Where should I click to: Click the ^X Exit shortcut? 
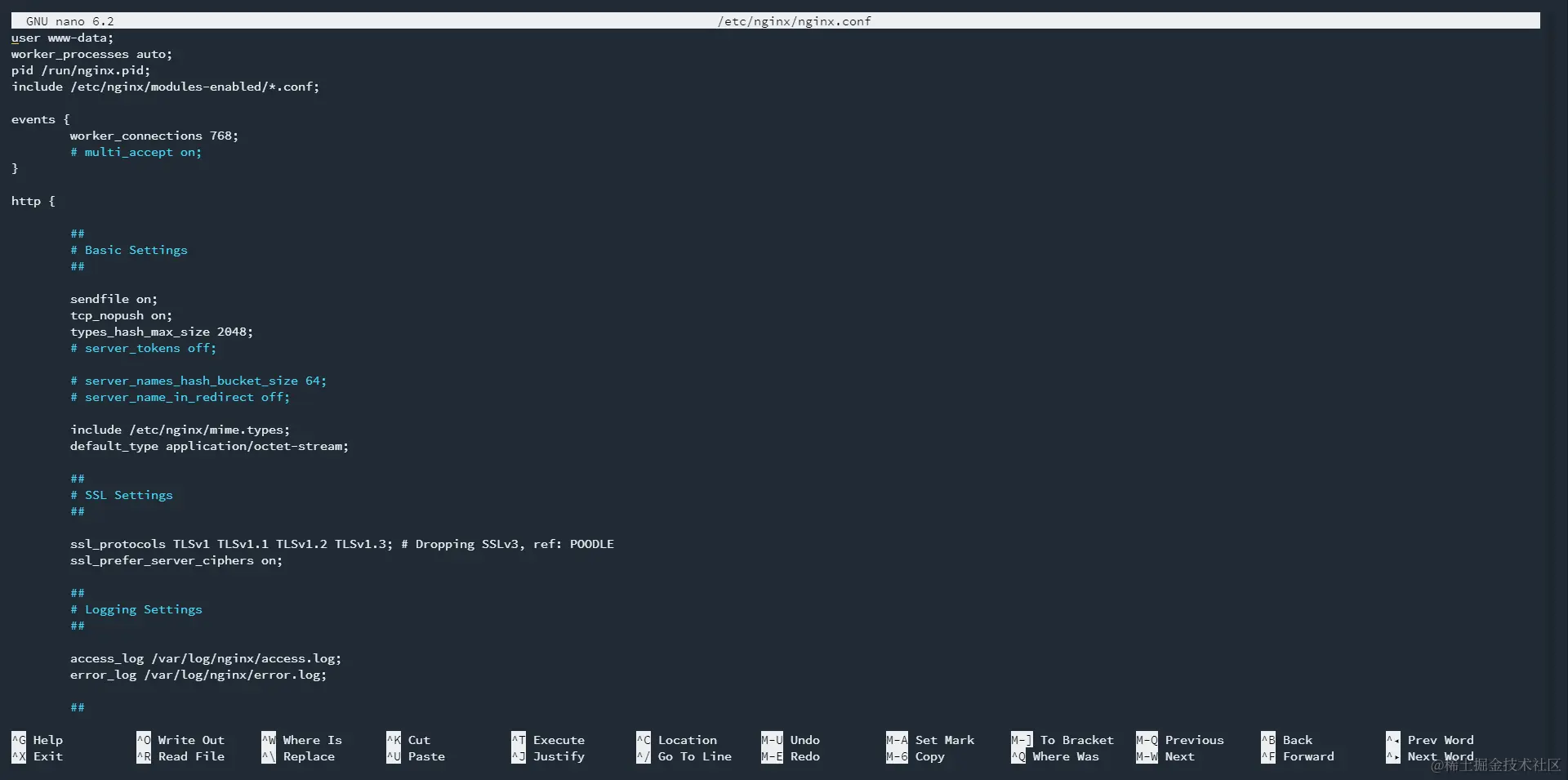[x=38, y=756]
